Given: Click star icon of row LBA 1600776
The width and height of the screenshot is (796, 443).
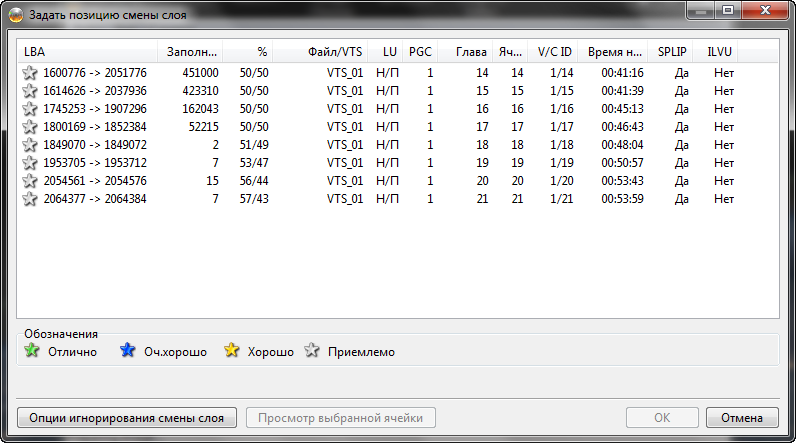Looking at the screenshot, I should tap(30, 73).
